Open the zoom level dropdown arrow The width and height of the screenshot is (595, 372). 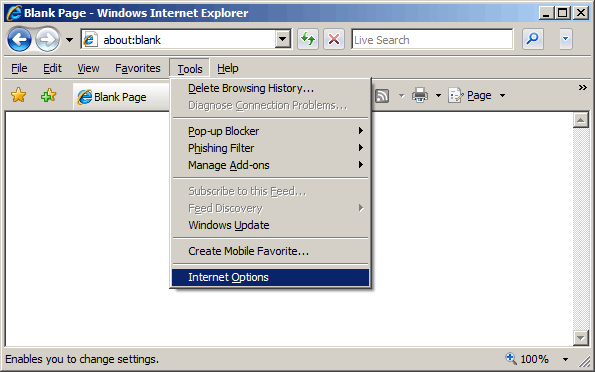(565, 359)
